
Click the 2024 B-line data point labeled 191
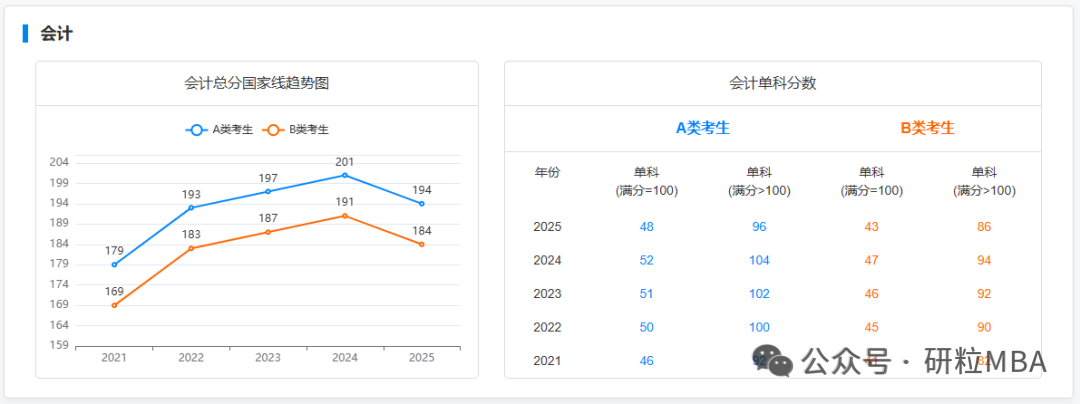tap(345, 215)
